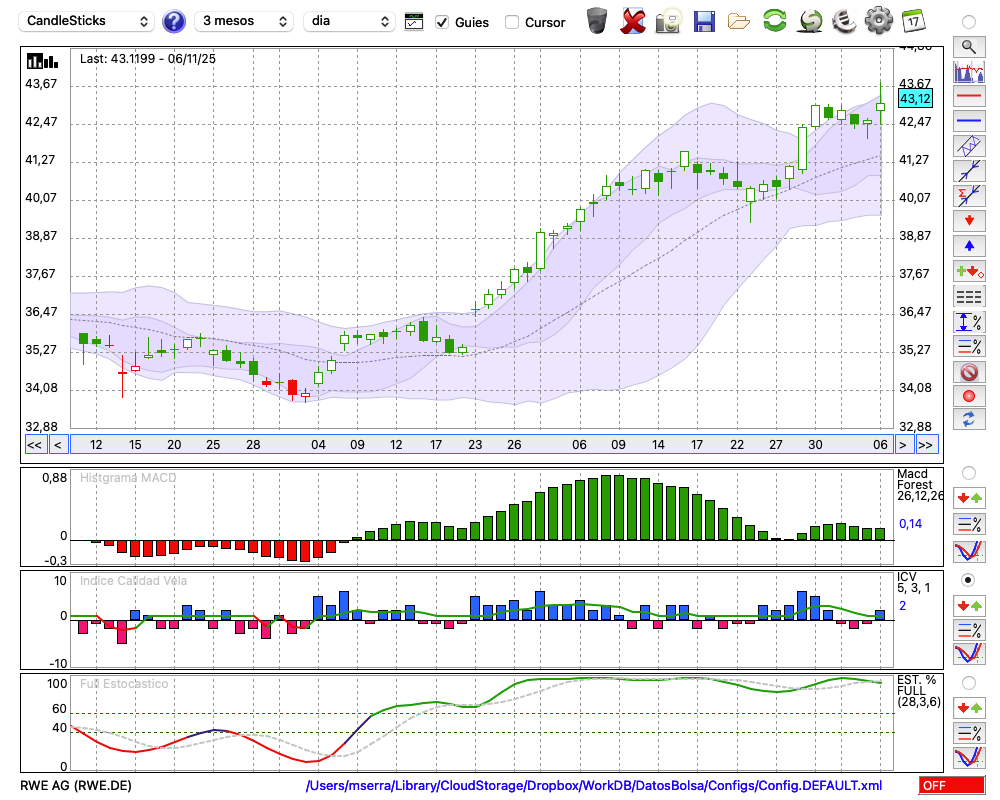Click the trash can icon in toolbar

click(x=597, y=20)
